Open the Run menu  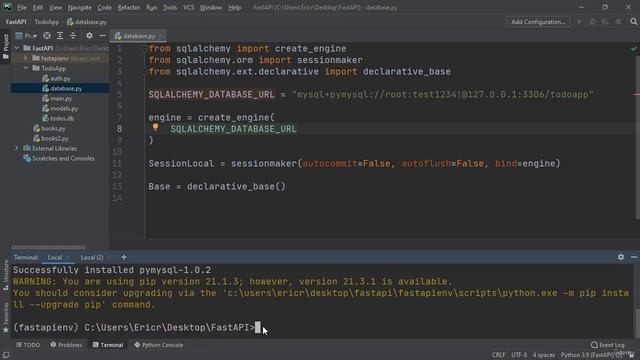pos(151,7)
